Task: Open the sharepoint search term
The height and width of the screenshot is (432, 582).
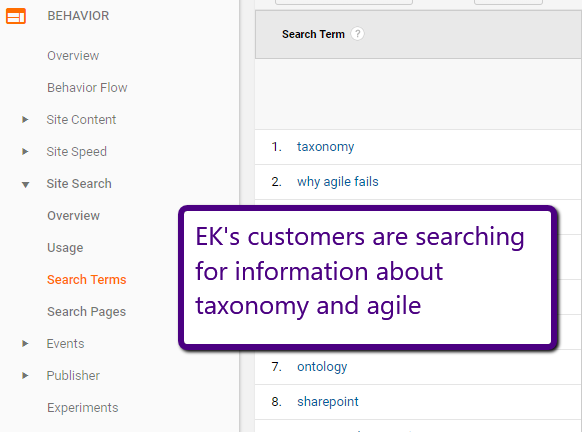Action: point(328,402)
